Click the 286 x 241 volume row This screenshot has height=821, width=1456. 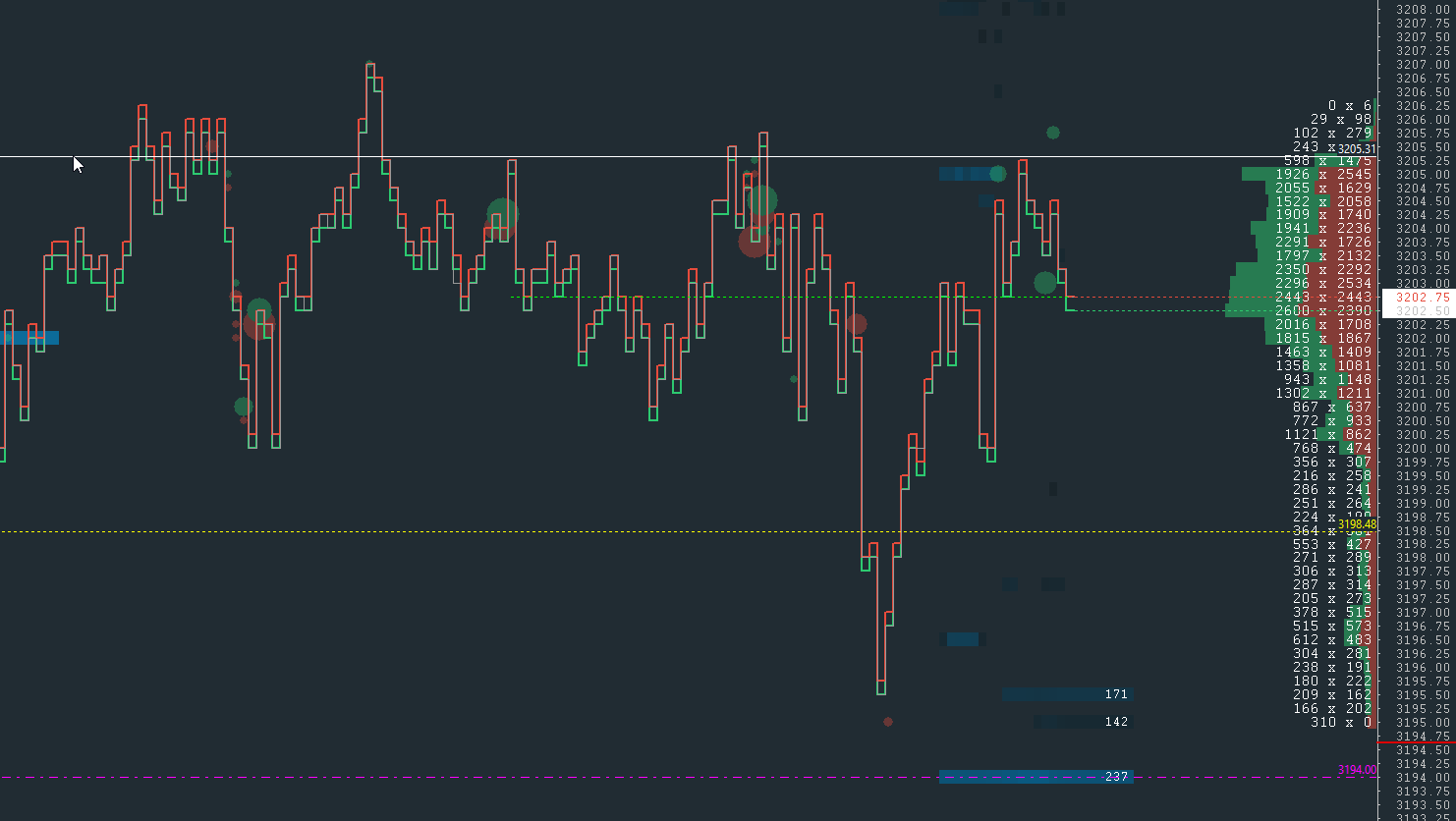pos(1333,489)
